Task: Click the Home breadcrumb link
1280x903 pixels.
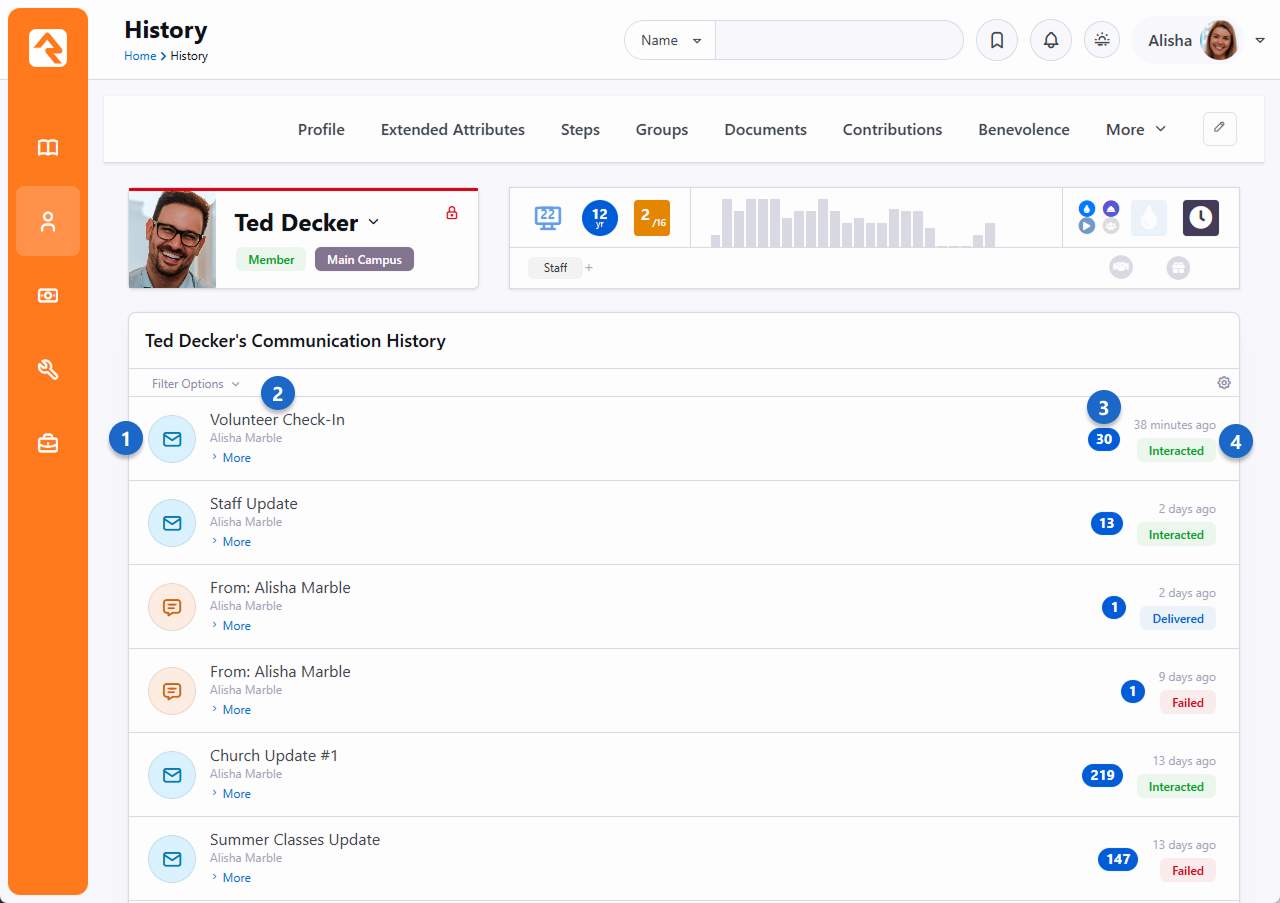Action: coord(140,56)
